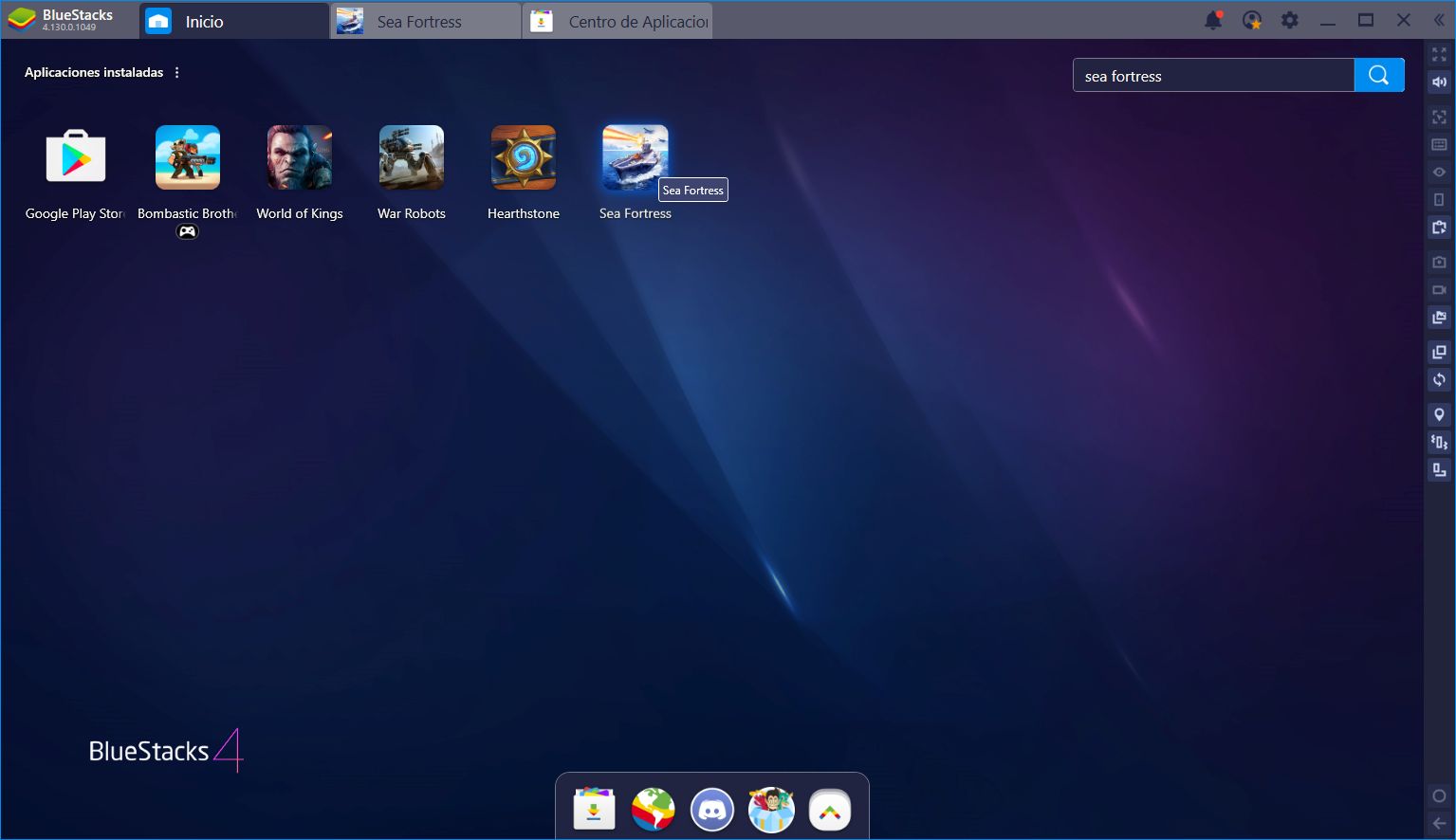Click the sidebar sync circular arrows icon
The width and height of the screenshot is (1456, 840).
coord(1439,380)
